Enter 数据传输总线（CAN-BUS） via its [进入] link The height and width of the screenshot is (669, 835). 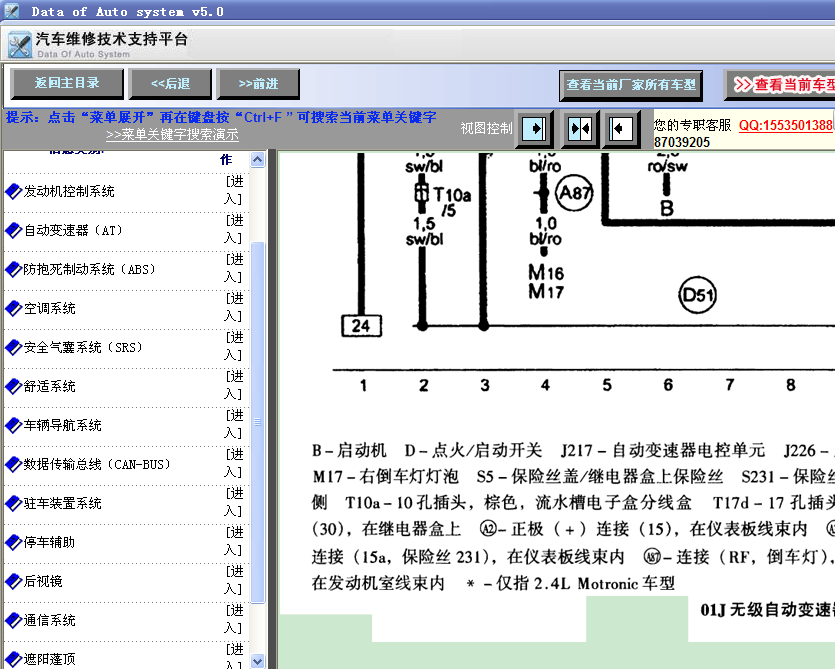point(234,463)
